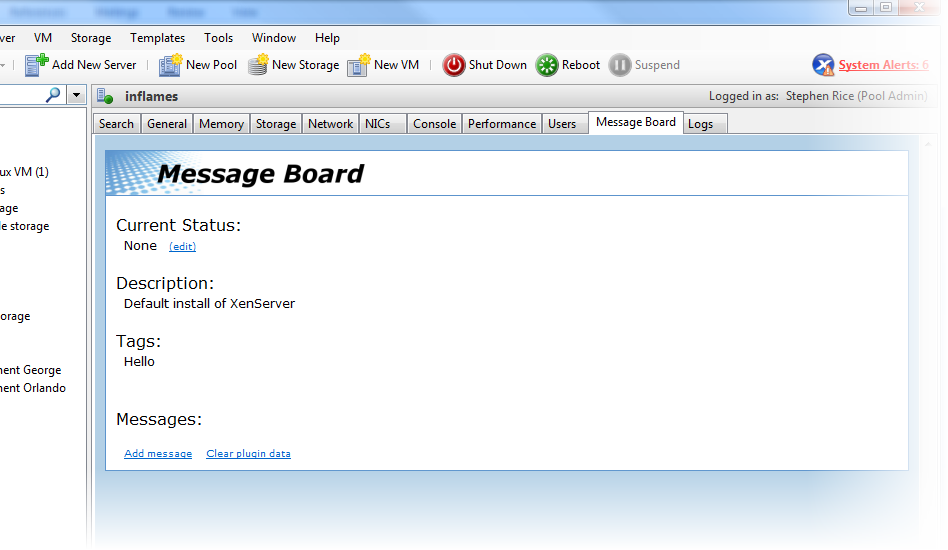Click the grey Suspend pause icon
948x550 pixels.
pos(620,65)
